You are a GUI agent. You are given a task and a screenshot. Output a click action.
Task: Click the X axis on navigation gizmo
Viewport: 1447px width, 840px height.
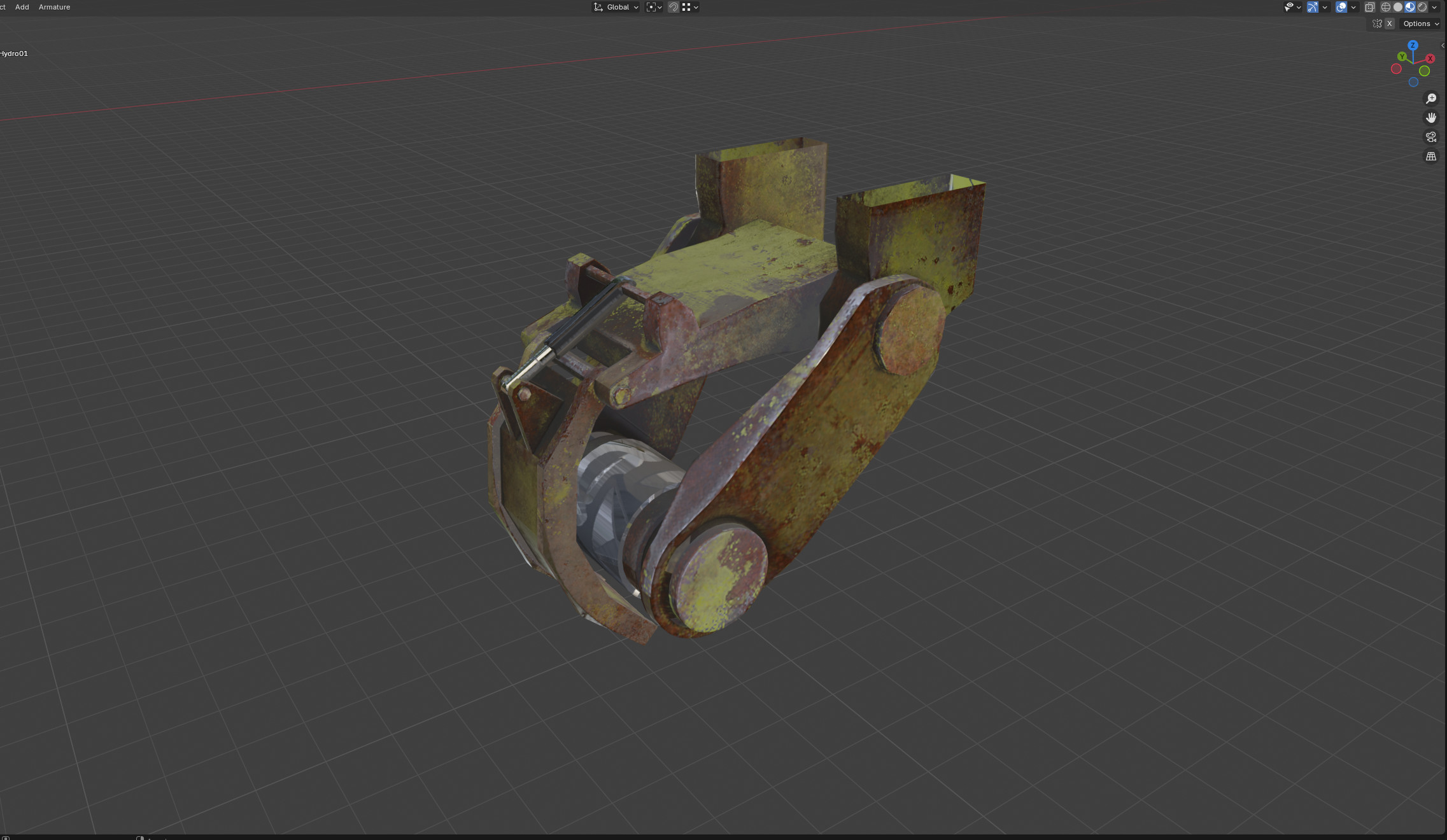(x=1430, y=59)
